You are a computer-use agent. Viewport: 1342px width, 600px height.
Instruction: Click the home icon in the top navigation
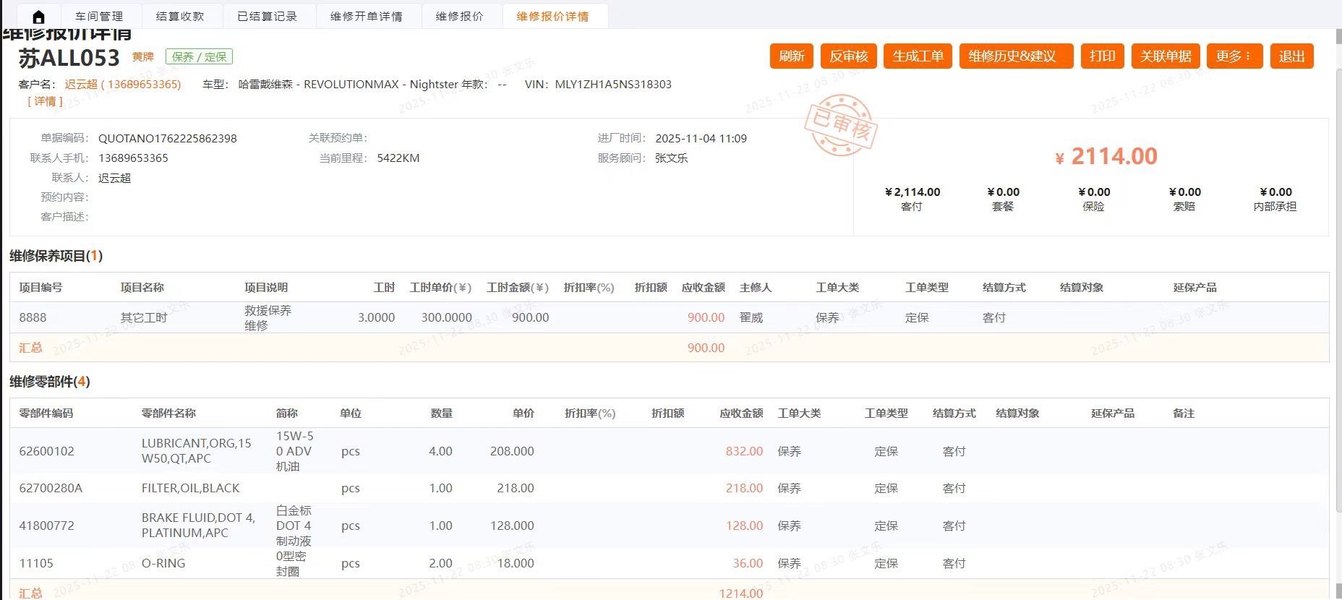[39, 15]
